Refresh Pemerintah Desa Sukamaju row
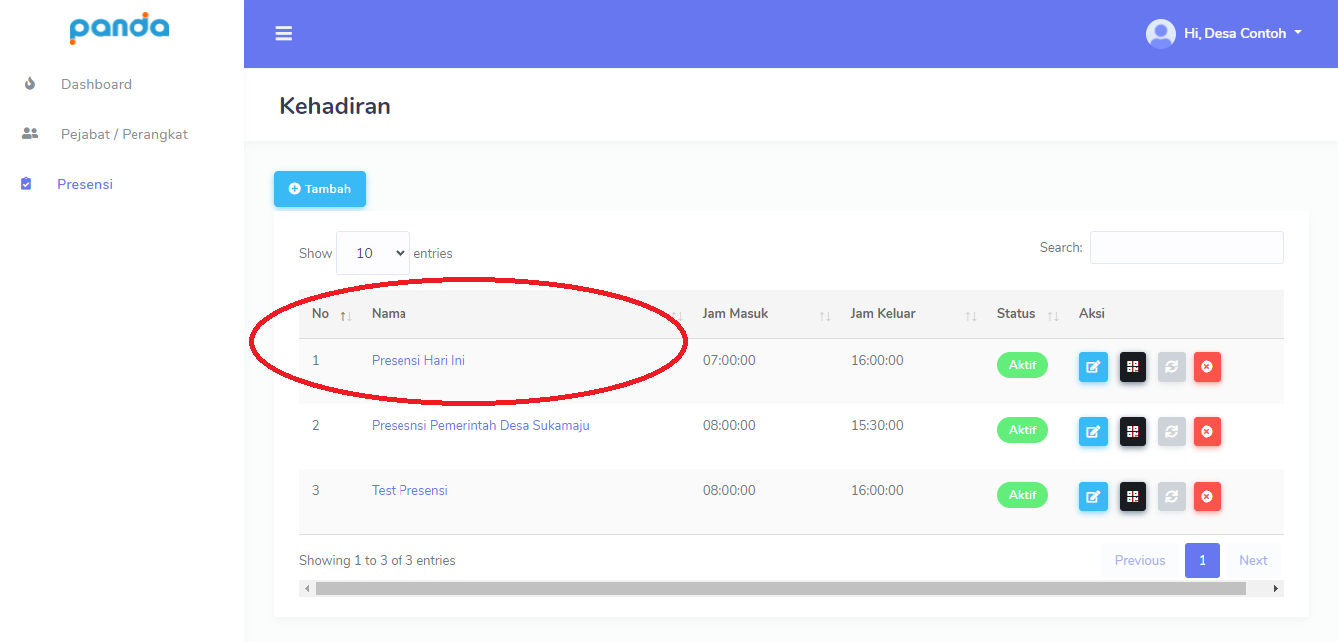The width and height of the screenshot is (1338, 642). pos(1171,432)
